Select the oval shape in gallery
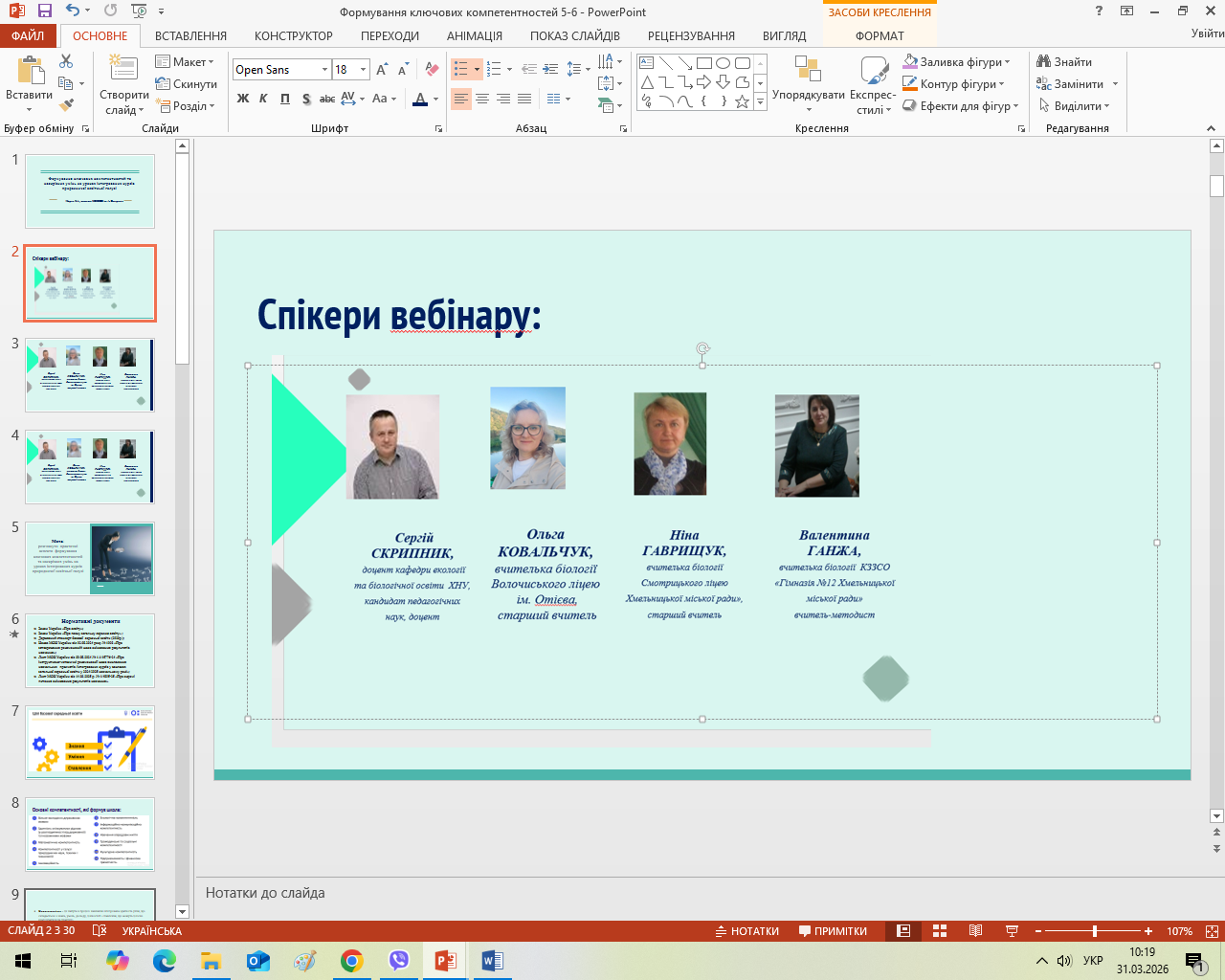Viewport: 1225px width, 980px height. (x=724, y=63)
